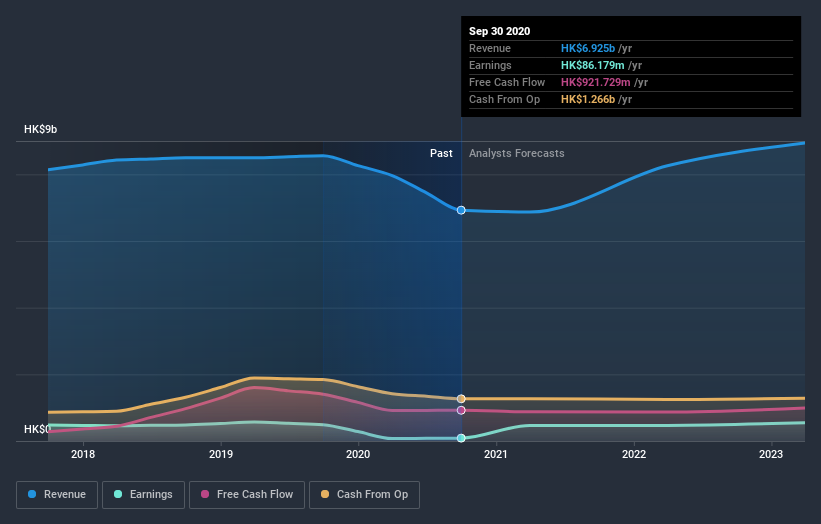Click the Past section label
Screen dimensions: 821x524
coord(441,153)
